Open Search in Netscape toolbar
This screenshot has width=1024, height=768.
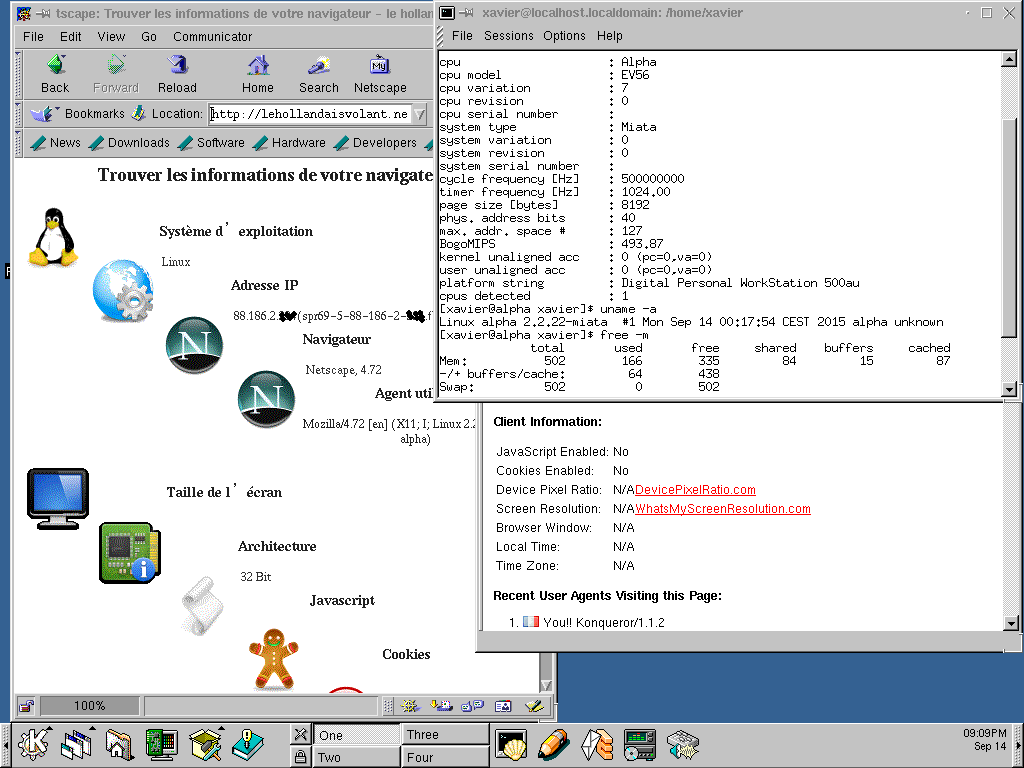(x=319, y=74)
